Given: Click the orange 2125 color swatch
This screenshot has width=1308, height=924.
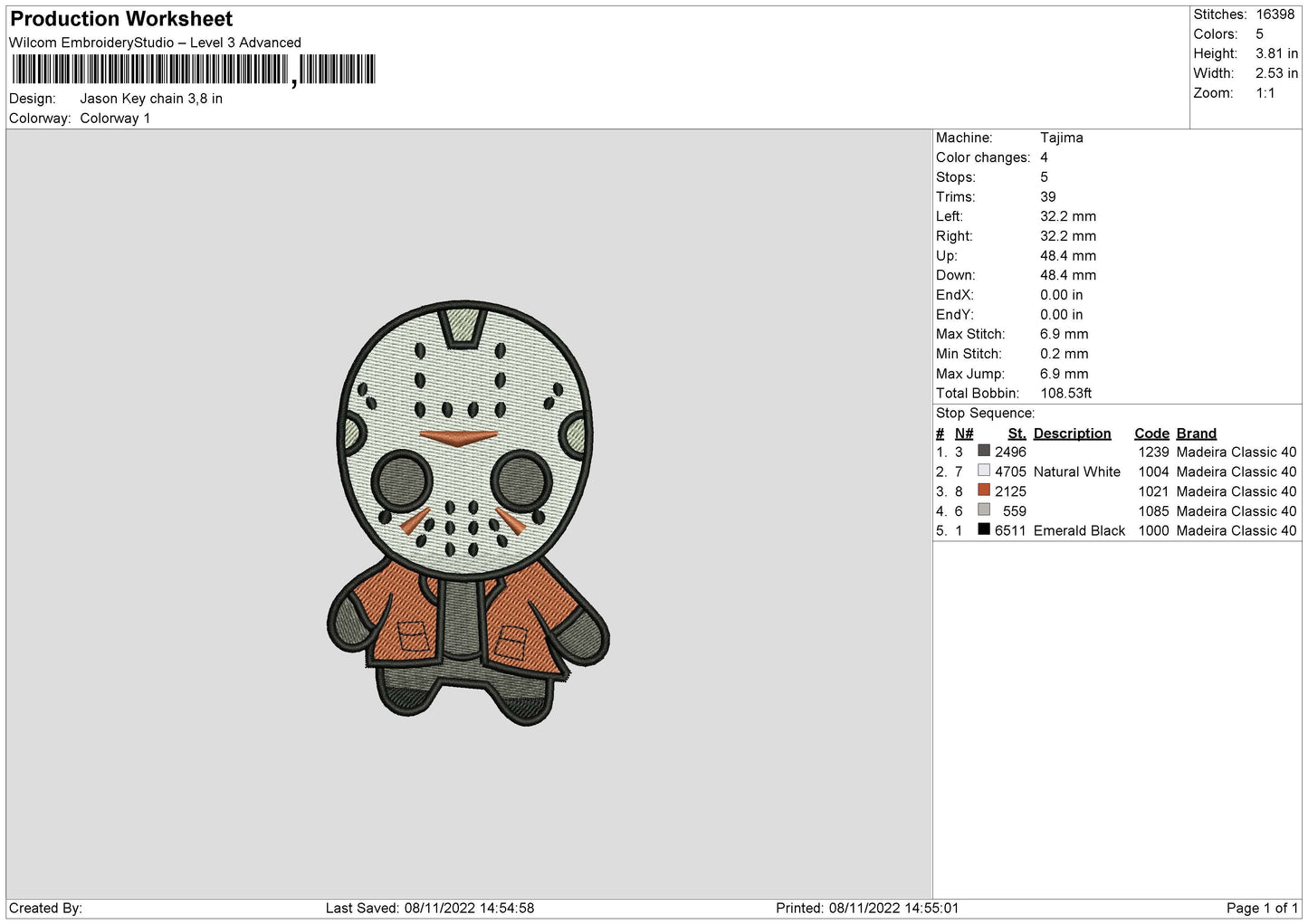Looking at the screenshot, I should pyautogui.click(x=983, y=490).
